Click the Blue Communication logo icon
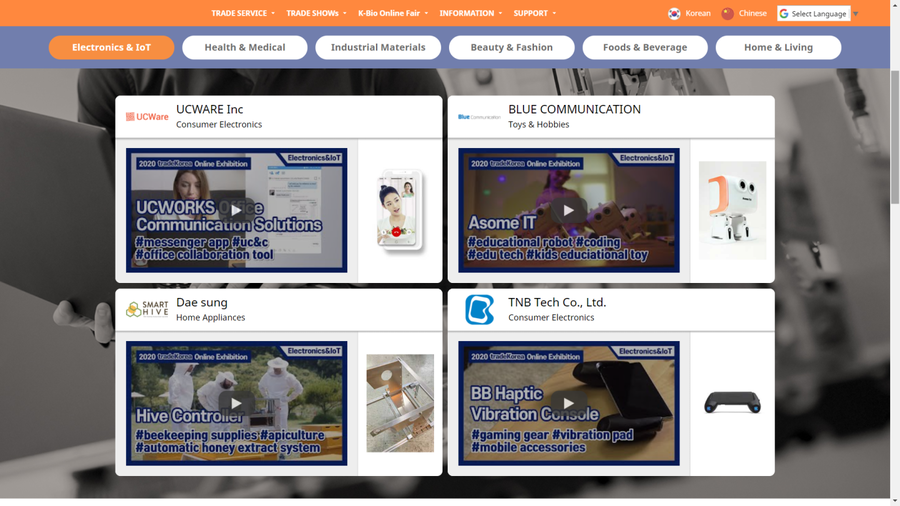The width and height of the screenshot is (900, 506). click(x=478, y=117)
